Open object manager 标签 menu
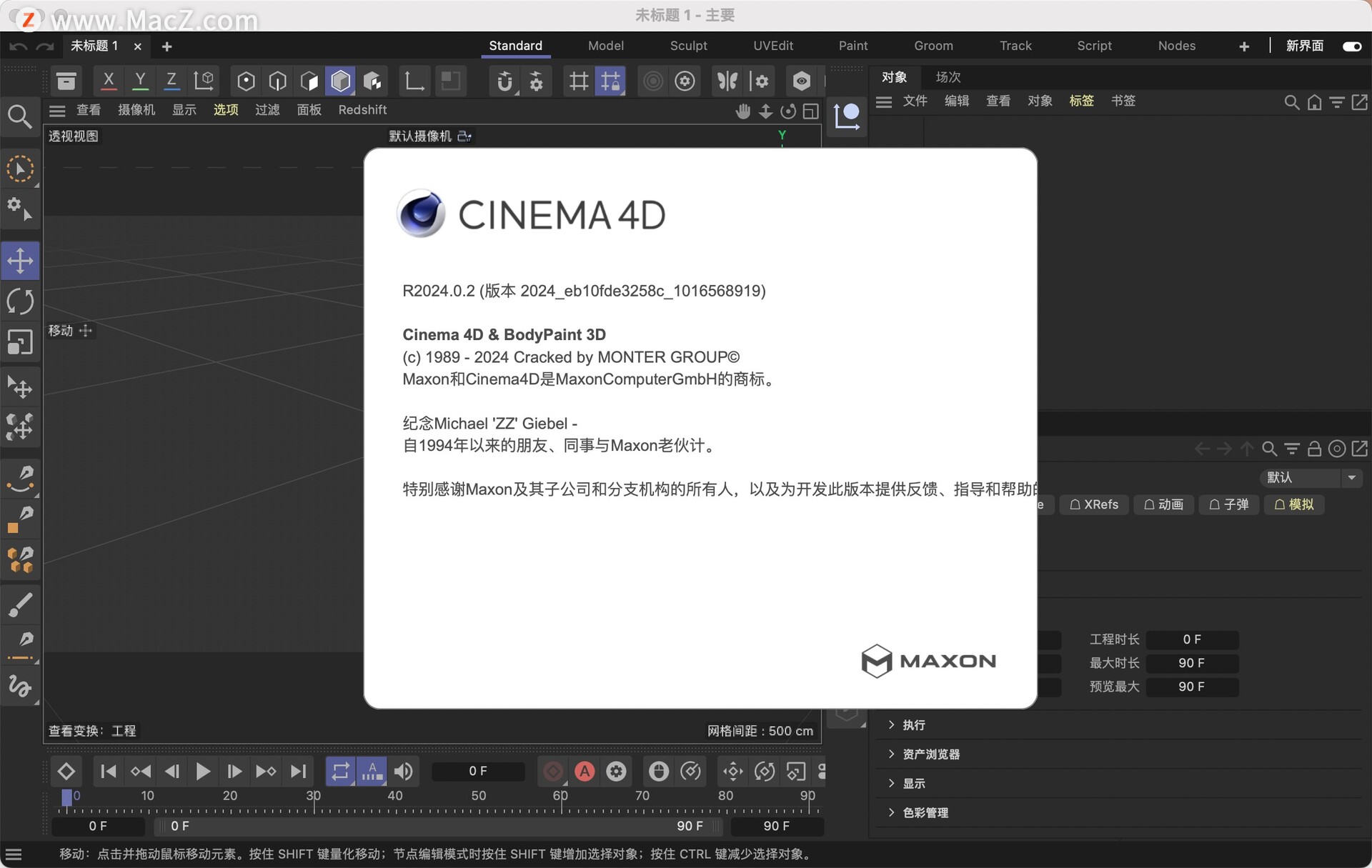The image size is (1372, 868). (1082, 101)
